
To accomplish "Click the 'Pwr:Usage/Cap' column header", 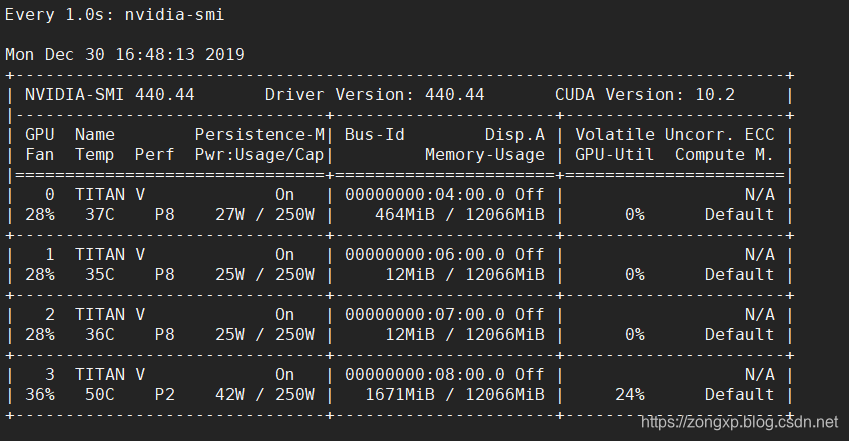I will click(x=259, y=155).
